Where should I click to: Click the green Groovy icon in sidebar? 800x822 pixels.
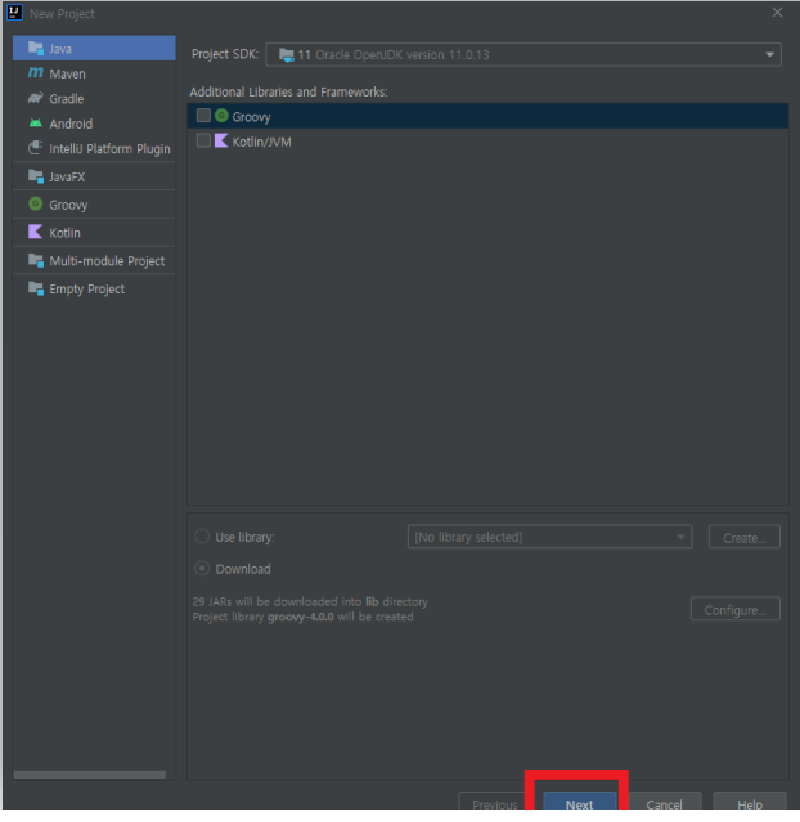pos(36,204)
